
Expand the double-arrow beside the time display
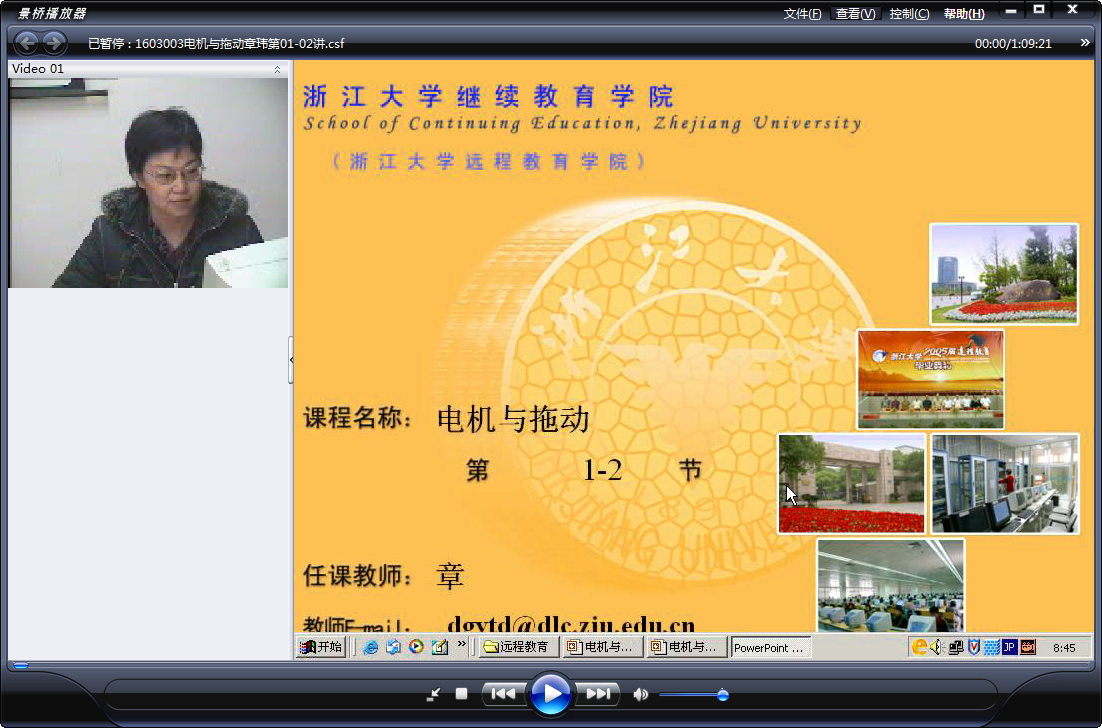(1085, 43)
